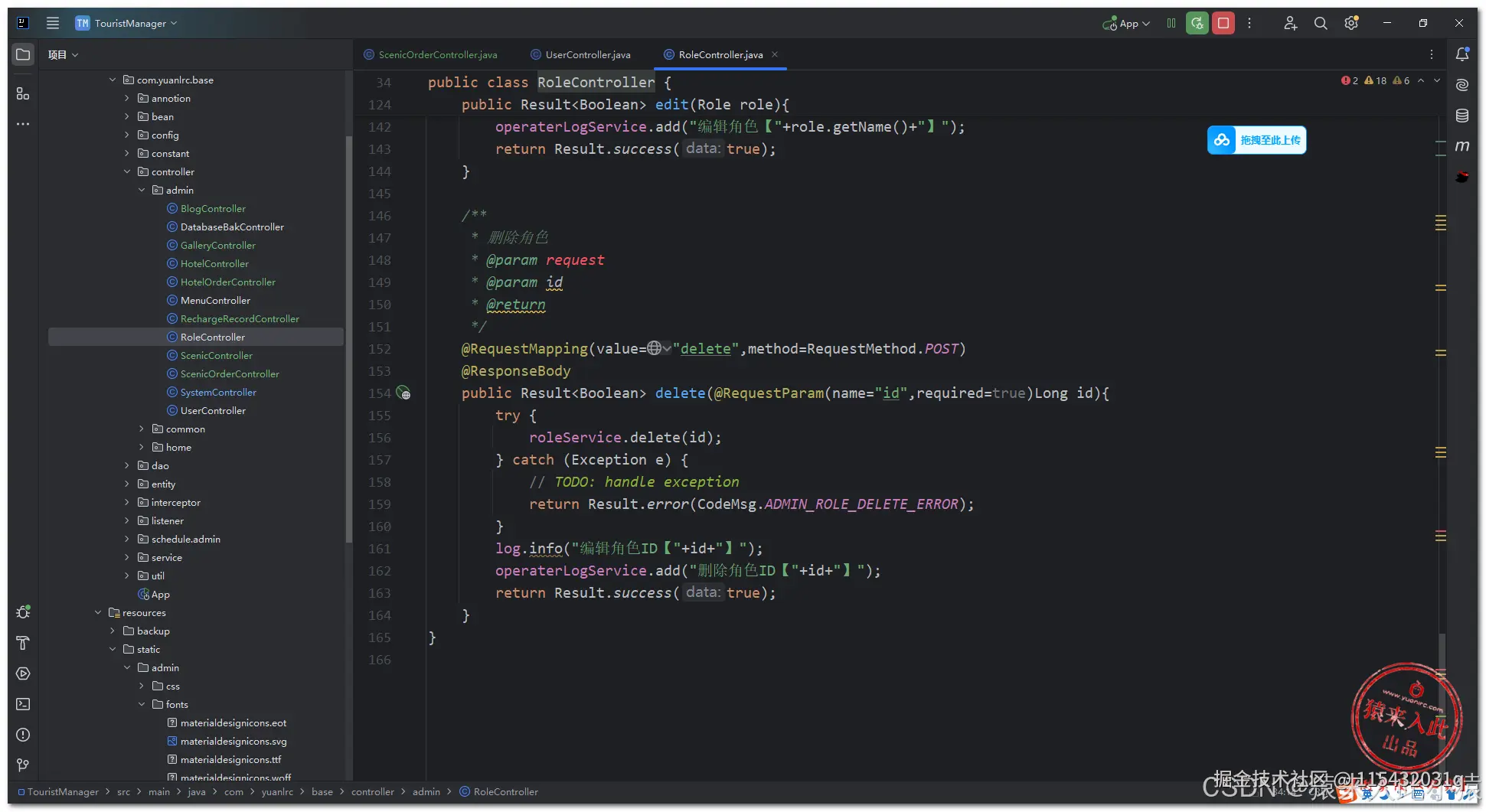Image resolution: width=1486 pixels, height=812 pixels.
Task: Stop the running App with the red button
Action: click(1223, 23)
